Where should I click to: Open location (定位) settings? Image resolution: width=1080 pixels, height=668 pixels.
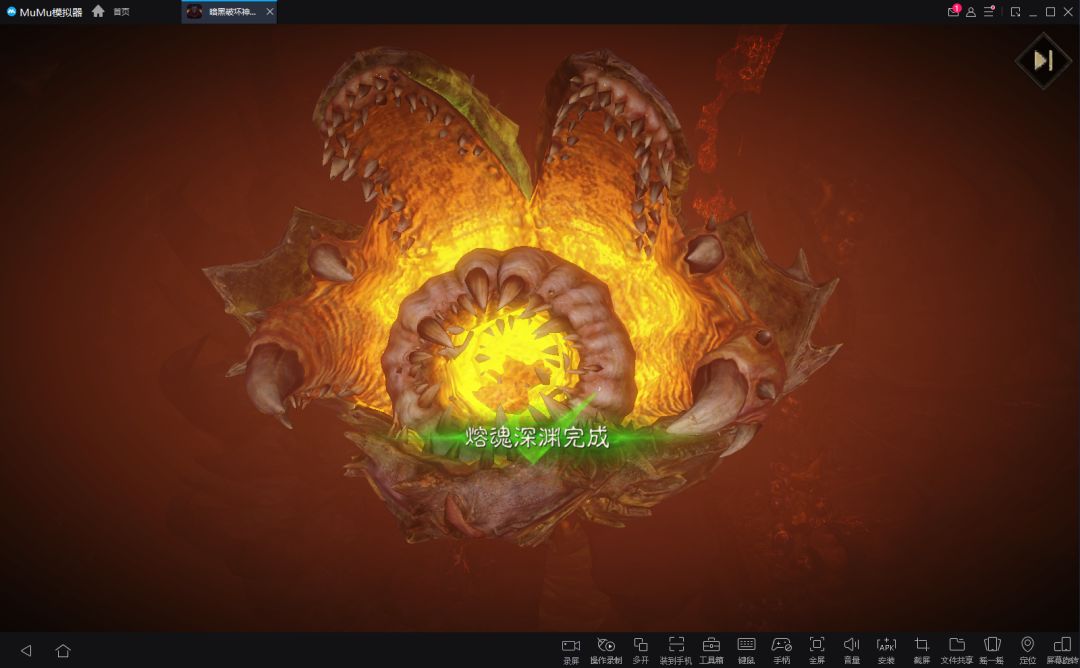[1027, 650]
